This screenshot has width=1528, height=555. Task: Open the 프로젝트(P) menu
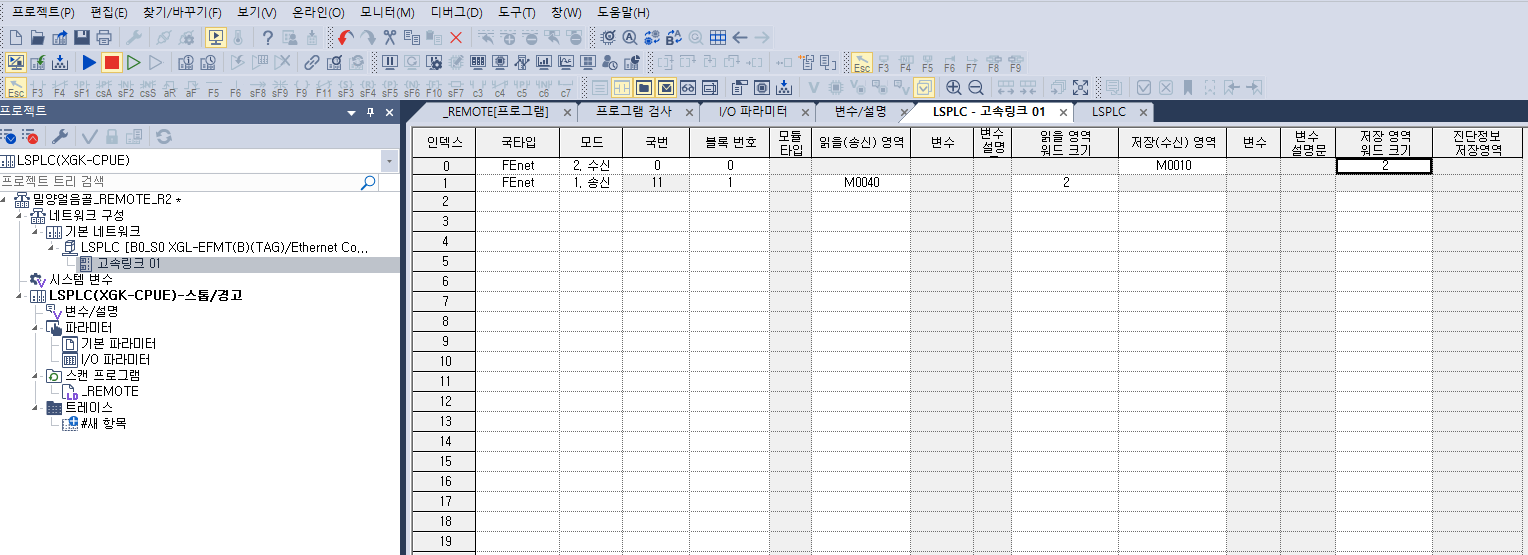click(x=43, y=13)
